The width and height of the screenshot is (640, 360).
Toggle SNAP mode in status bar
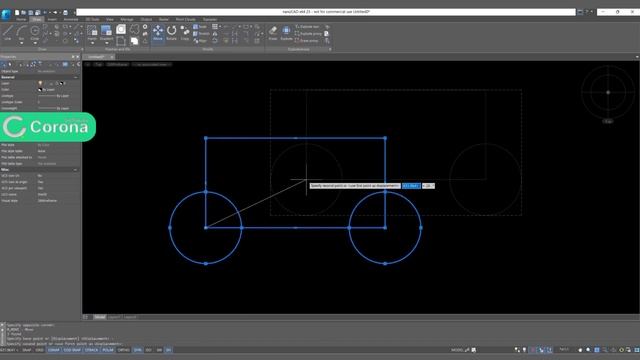pos(27,350)
